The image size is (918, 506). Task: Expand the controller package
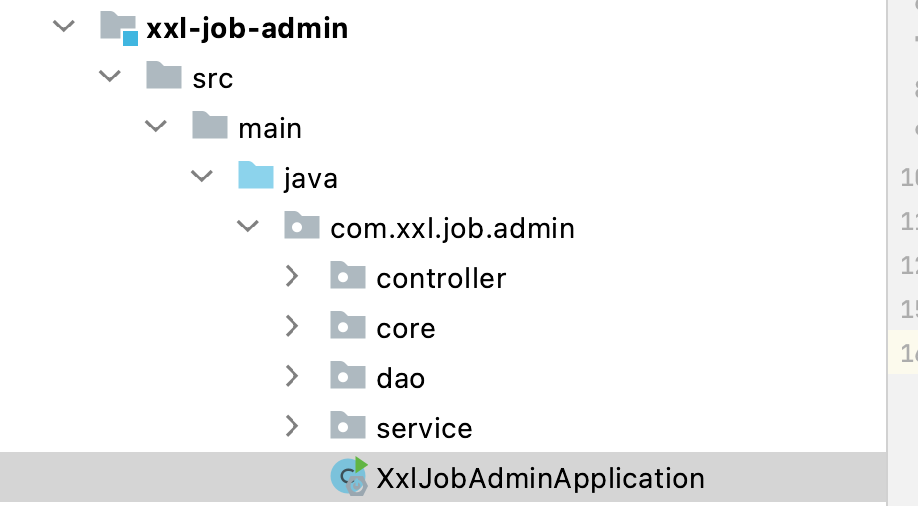point(291,277)
